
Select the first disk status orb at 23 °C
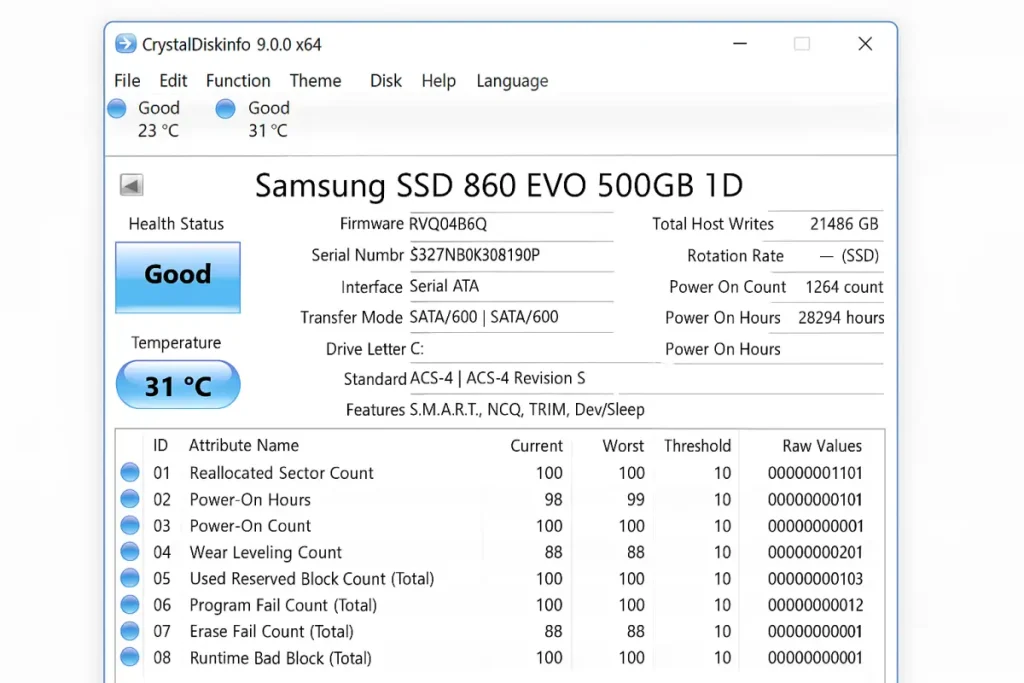coord(118,109)
